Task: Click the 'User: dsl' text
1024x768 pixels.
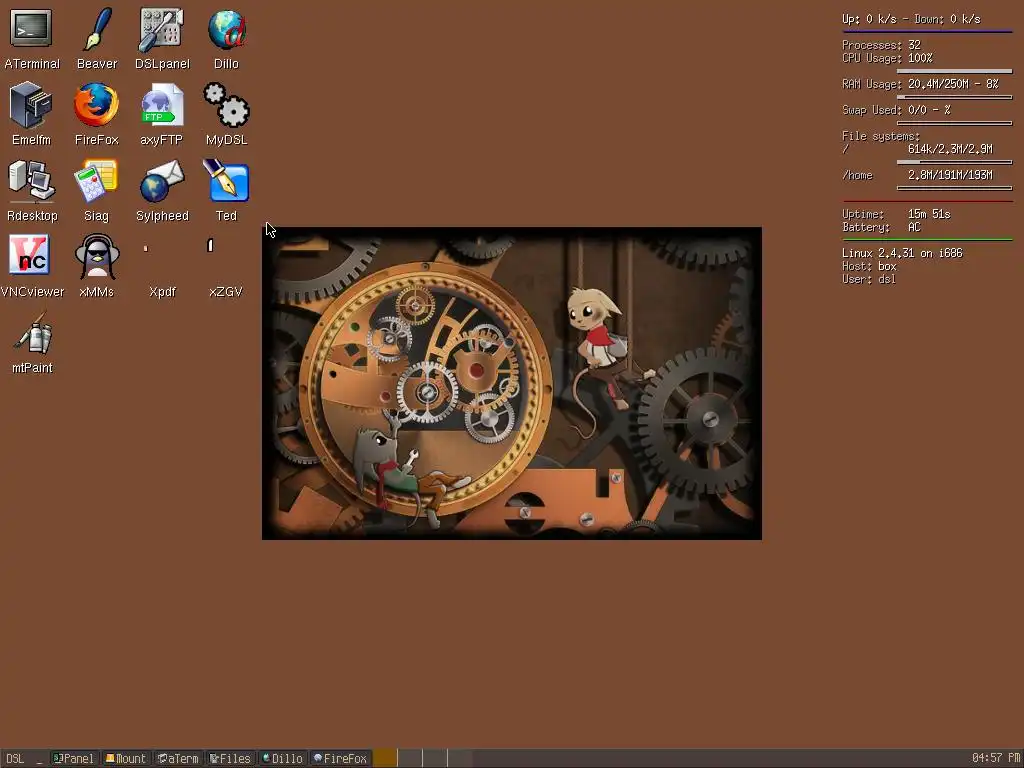Action: pos(869,280)
